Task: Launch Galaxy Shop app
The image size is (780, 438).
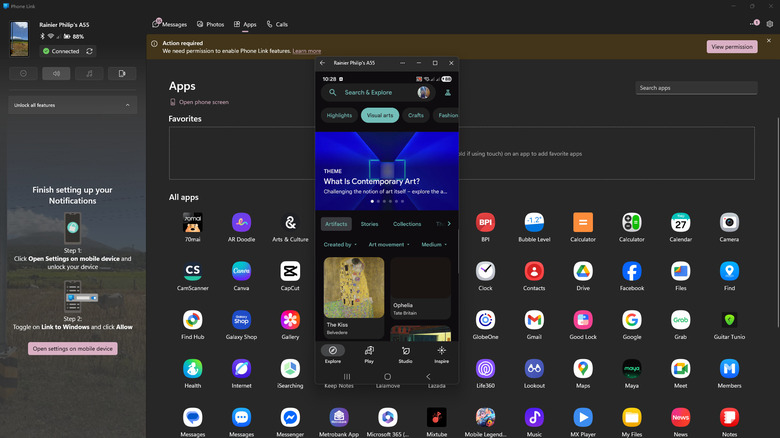Action: tap(241, 320)
